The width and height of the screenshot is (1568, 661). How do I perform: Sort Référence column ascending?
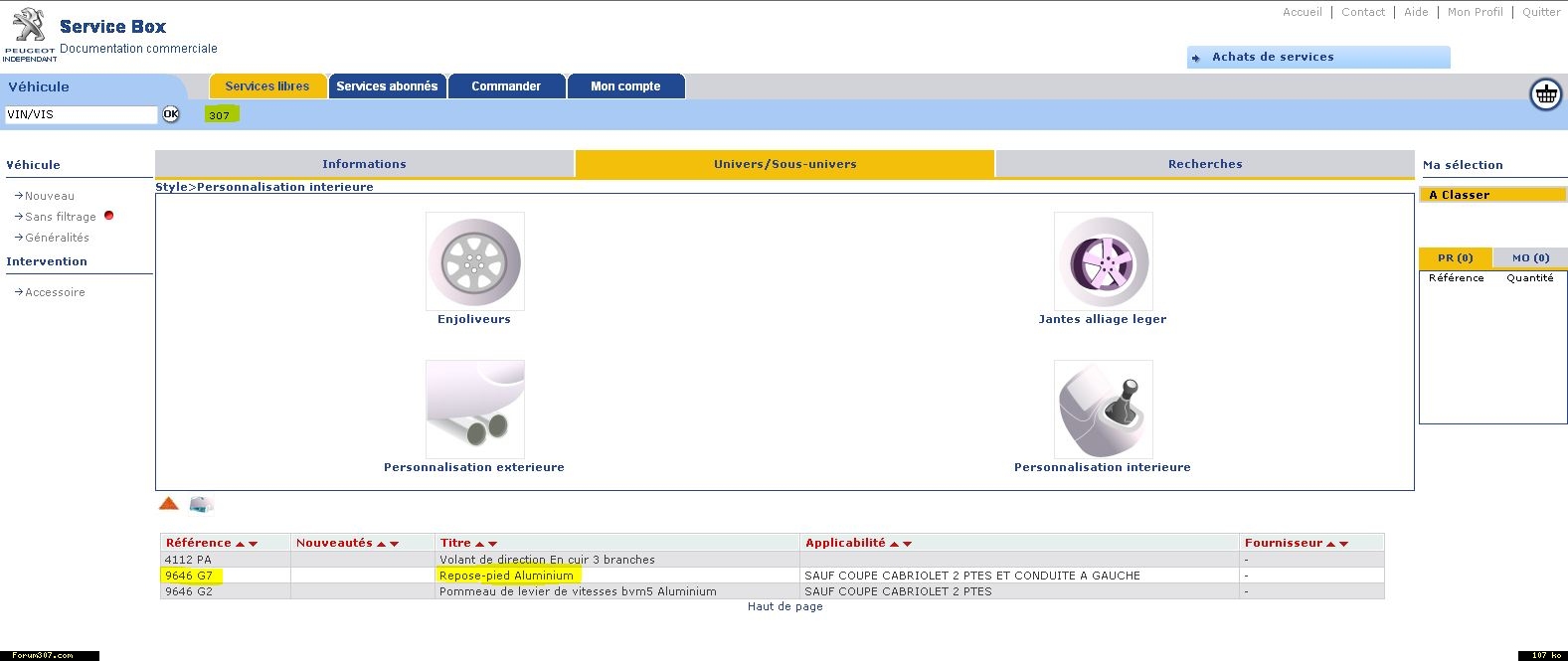(x=240, y=544)
